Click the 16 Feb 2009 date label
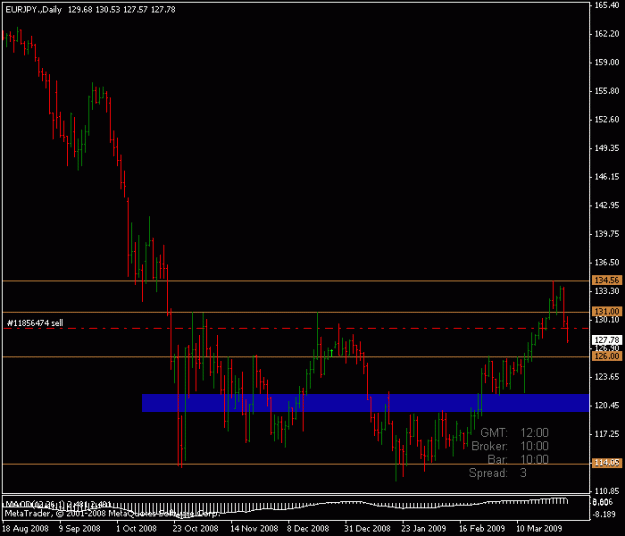 tap(482, 528)
